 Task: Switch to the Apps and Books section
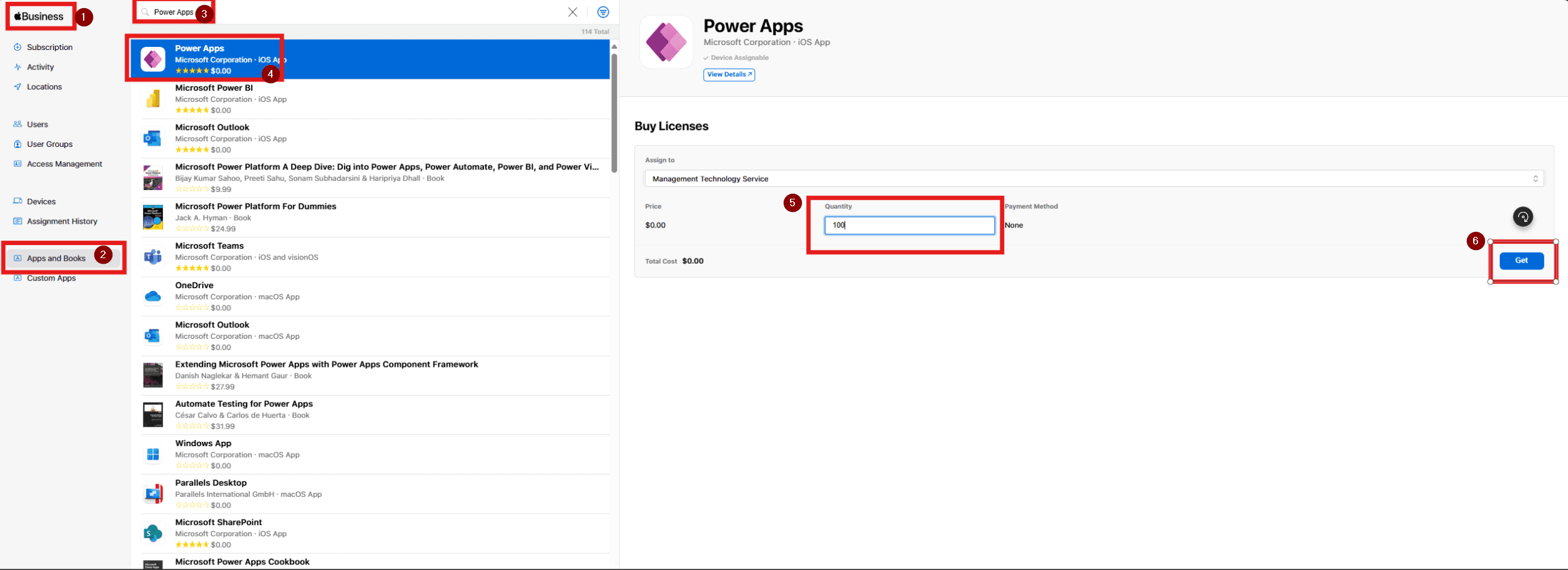[x=56, y=257]
